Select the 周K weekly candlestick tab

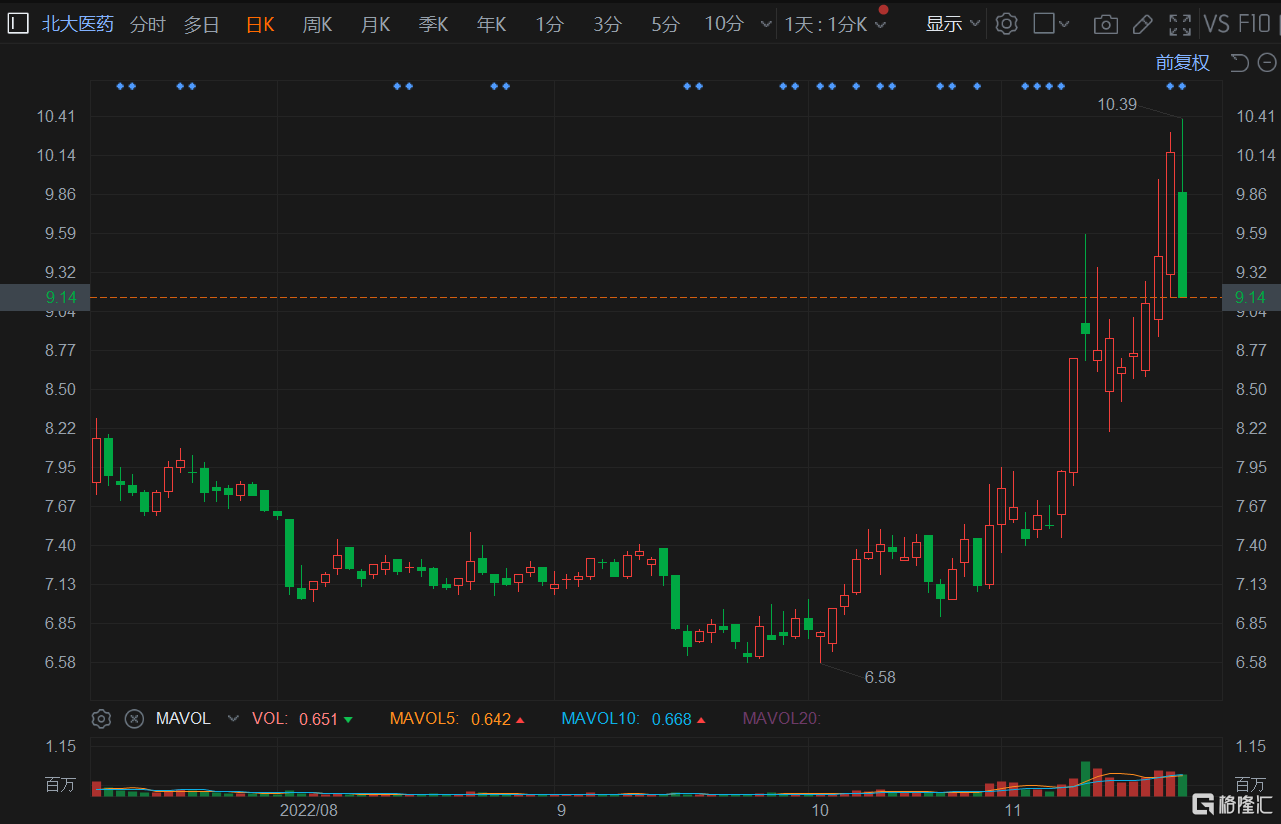pyautogui.click(x=318, y=25)
